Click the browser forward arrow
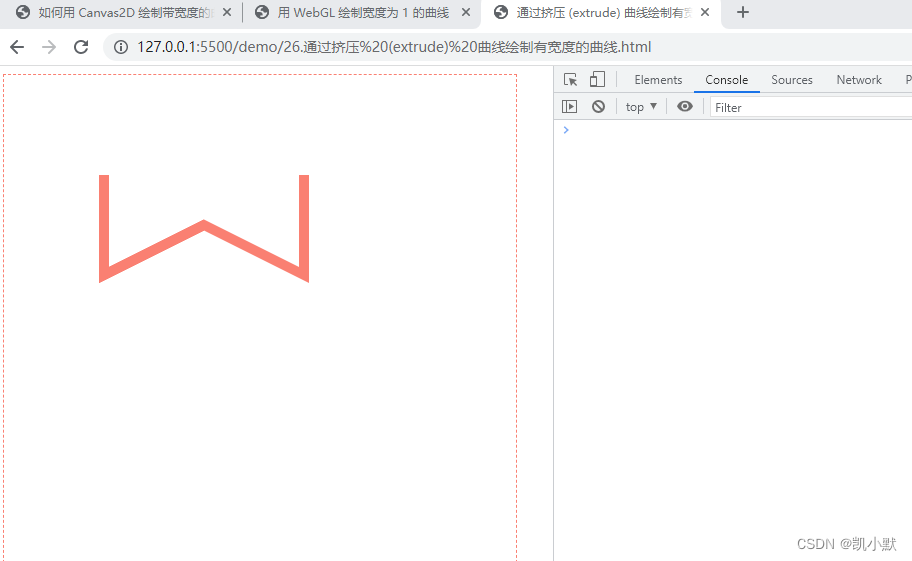912x561 pixels. (49, 47)
